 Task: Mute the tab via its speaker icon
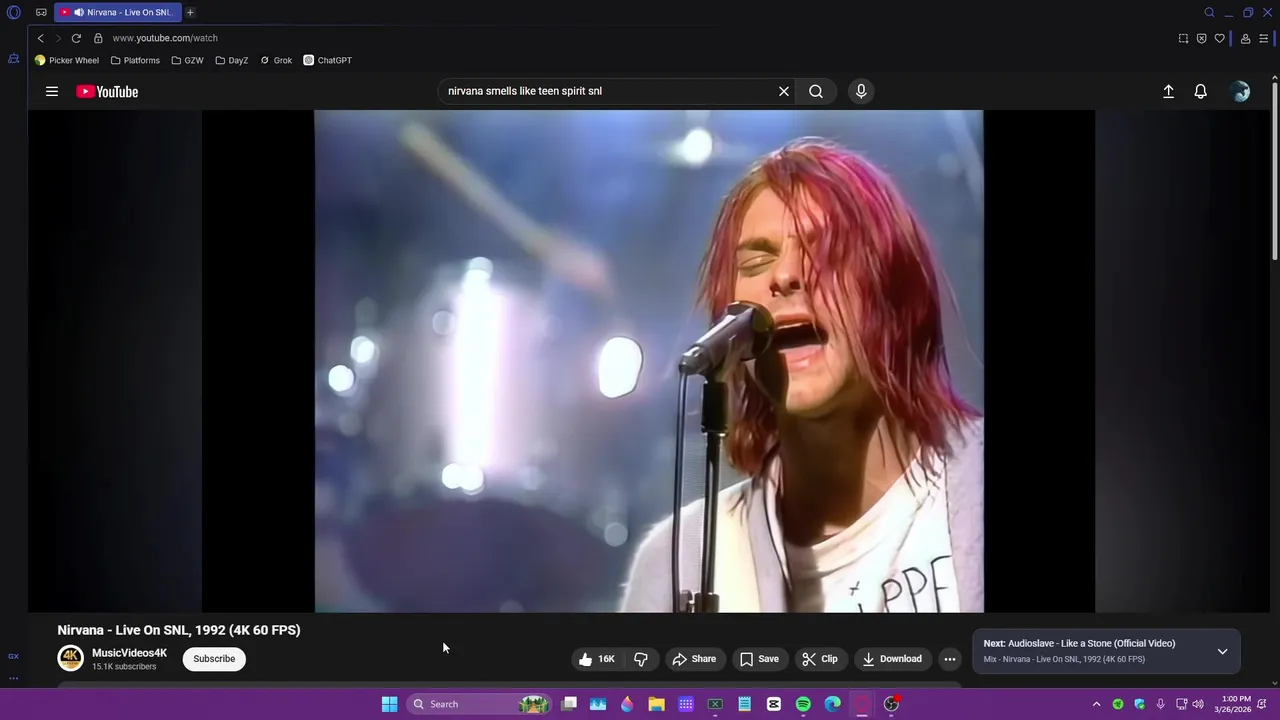click(79, 13)
